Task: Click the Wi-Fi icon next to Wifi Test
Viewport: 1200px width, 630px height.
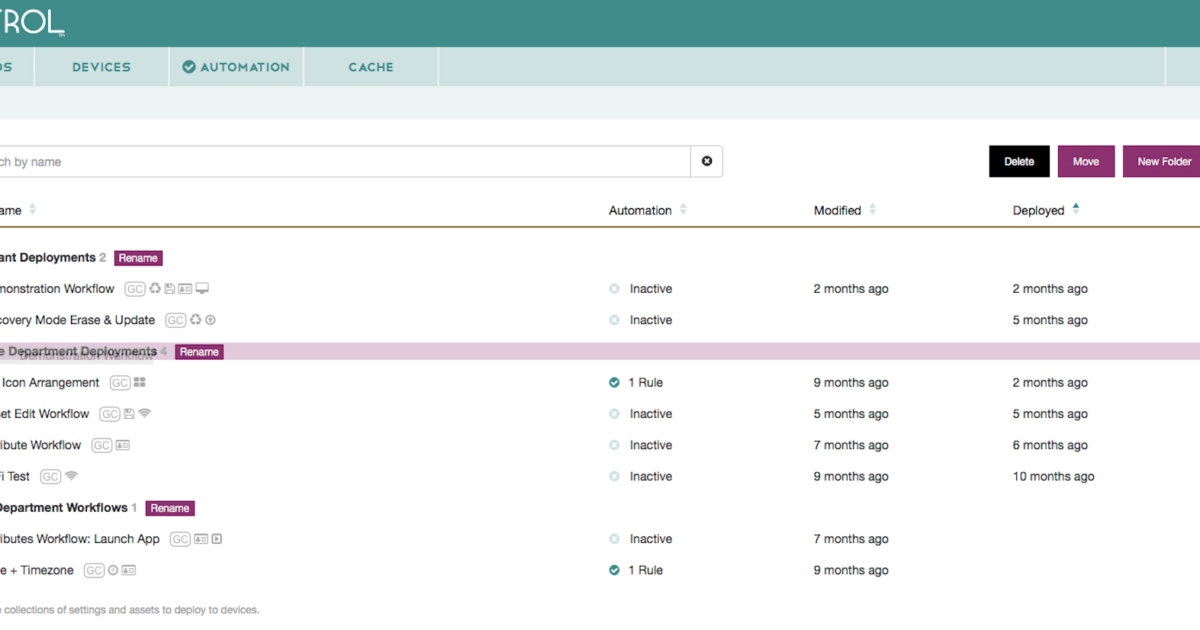Action: (x=70, y=476)
